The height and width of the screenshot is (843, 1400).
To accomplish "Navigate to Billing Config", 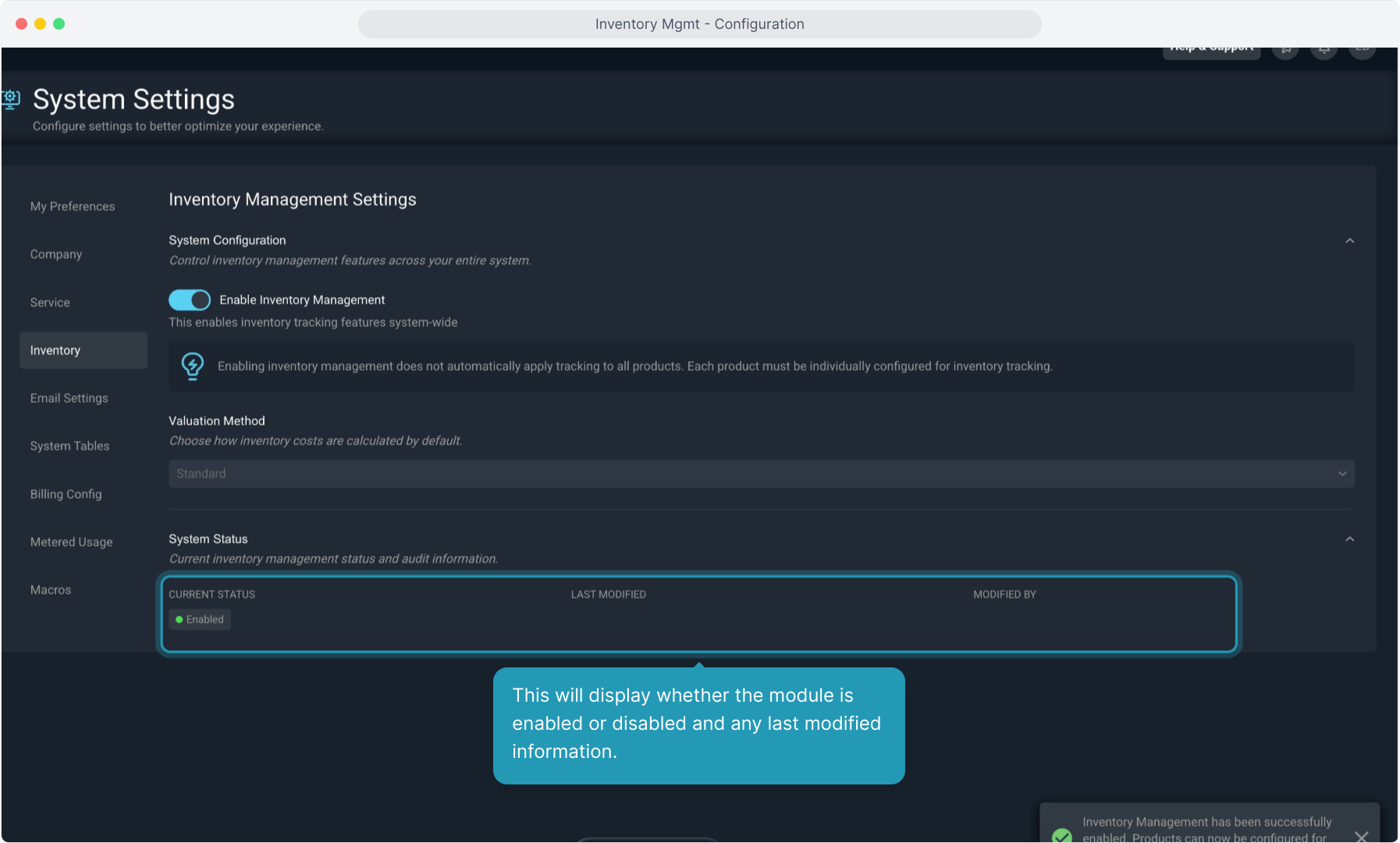I will 66,494.
